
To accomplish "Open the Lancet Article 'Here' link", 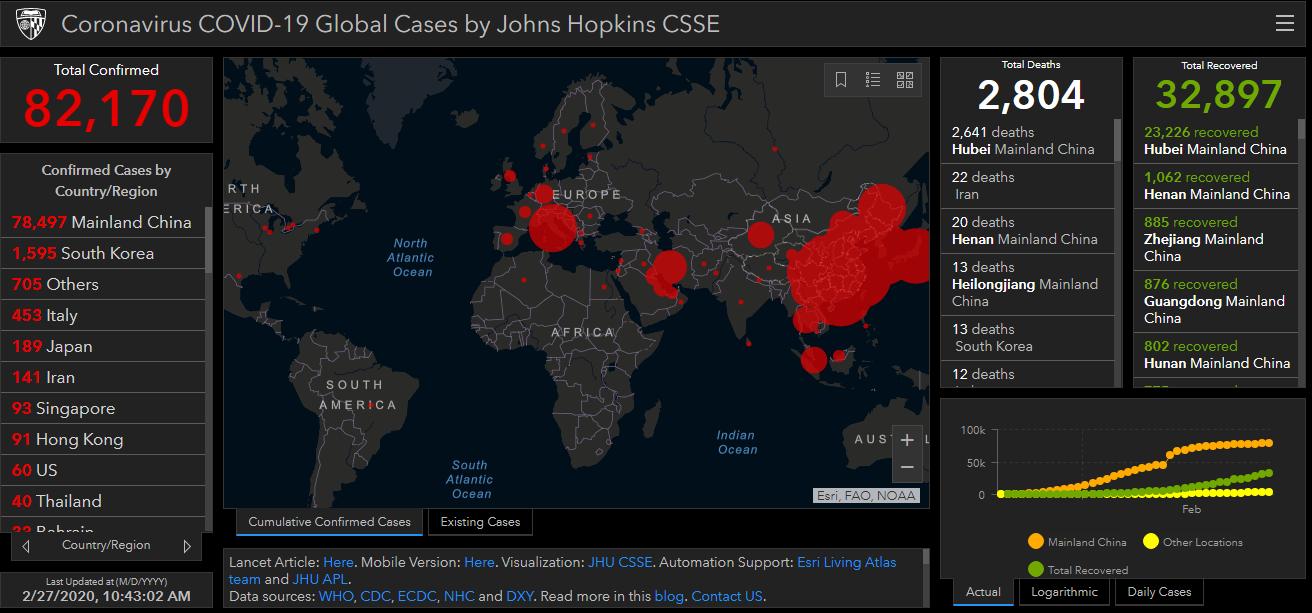I will pyautogui.click(x=338, y=562).
